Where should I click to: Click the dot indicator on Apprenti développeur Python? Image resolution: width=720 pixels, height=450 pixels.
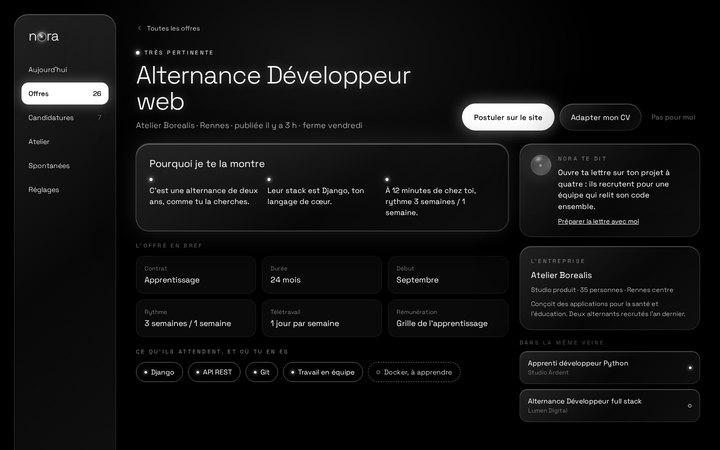click(x=690, y=368)
